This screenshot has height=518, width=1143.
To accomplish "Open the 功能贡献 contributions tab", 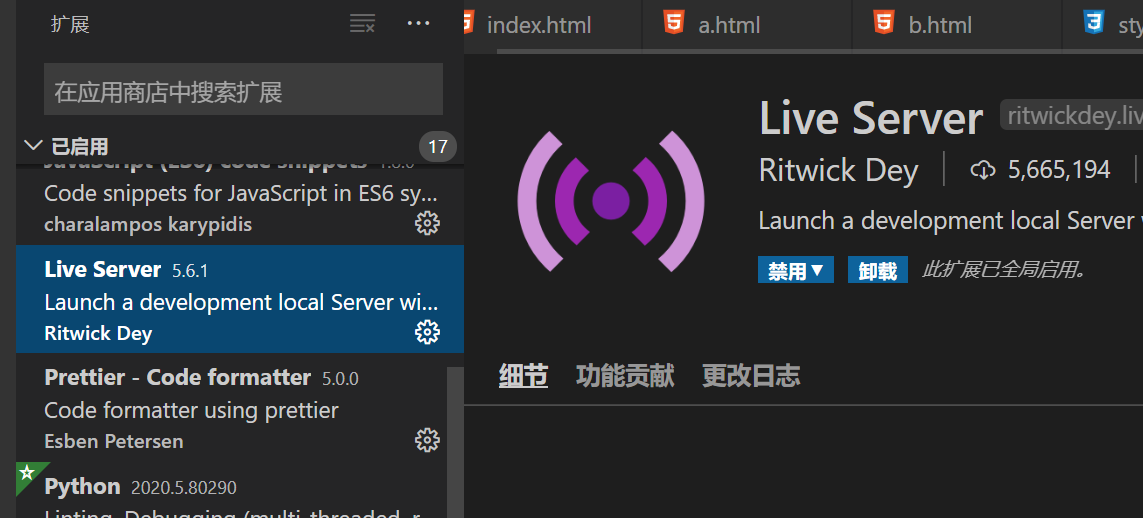I will (x=625, y=376).
